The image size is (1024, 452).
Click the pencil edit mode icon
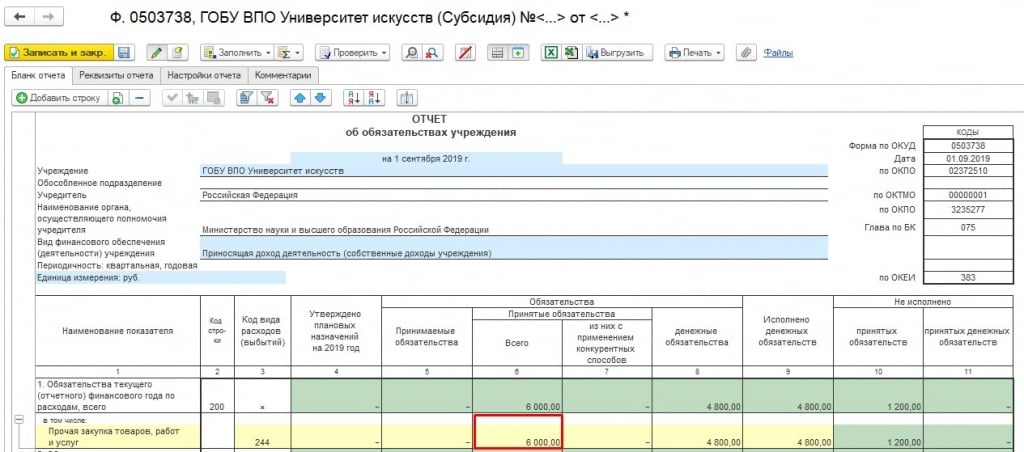(157, 53)
